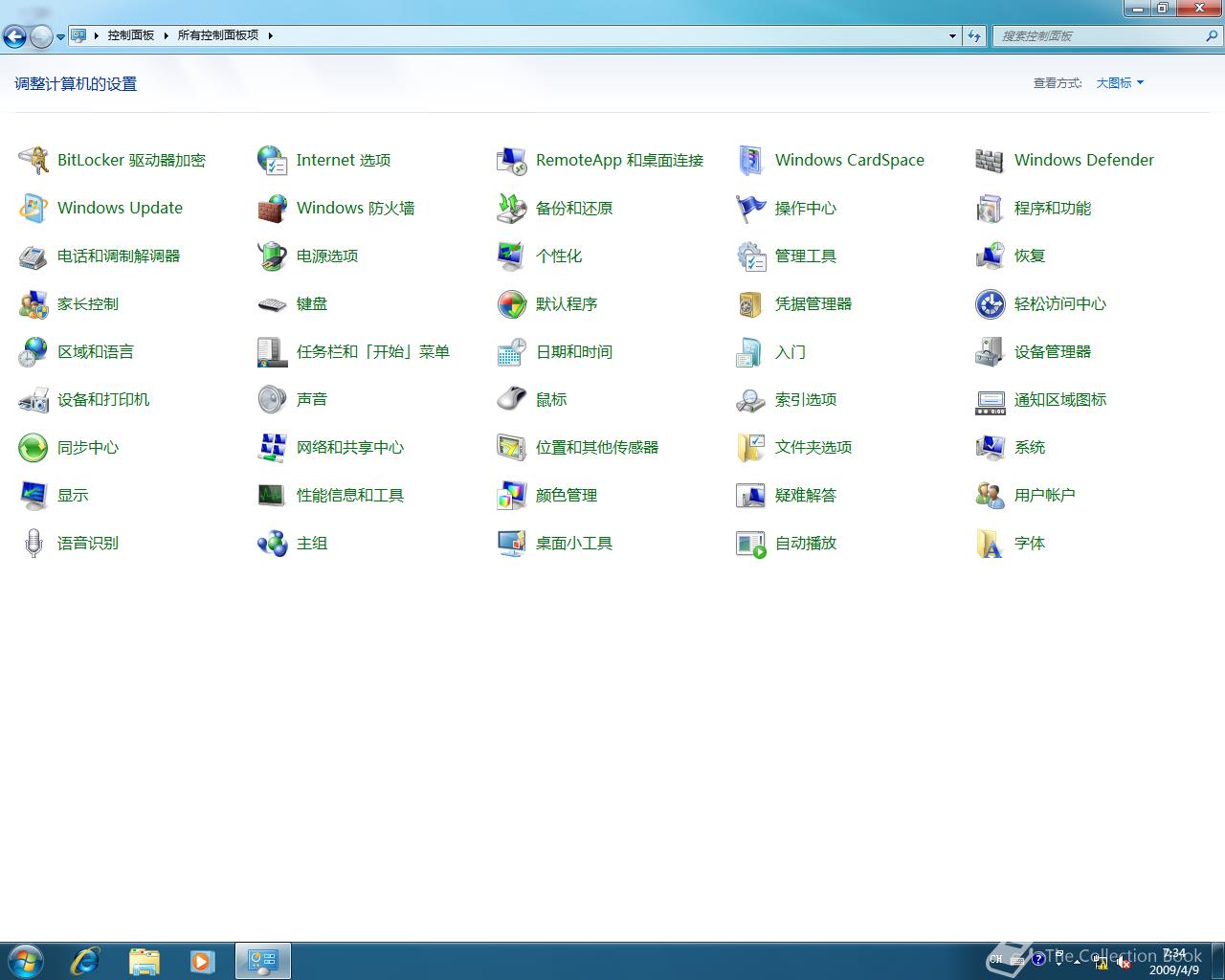Open 鼠标 mouse icon
Screen dimensions: 1225x980
tap(512, 399)
